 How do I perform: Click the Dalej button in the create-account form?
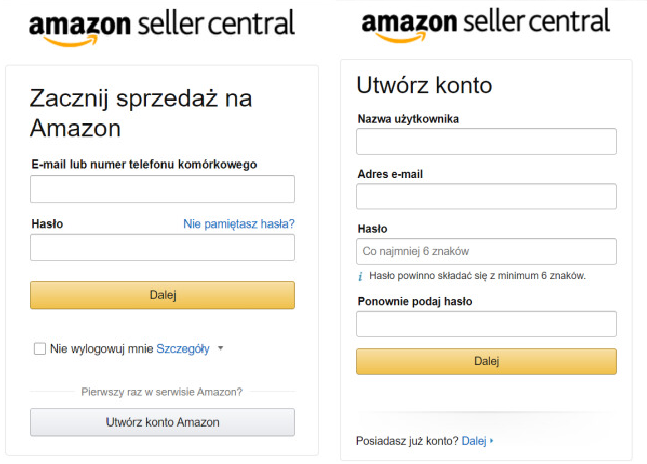486,361
